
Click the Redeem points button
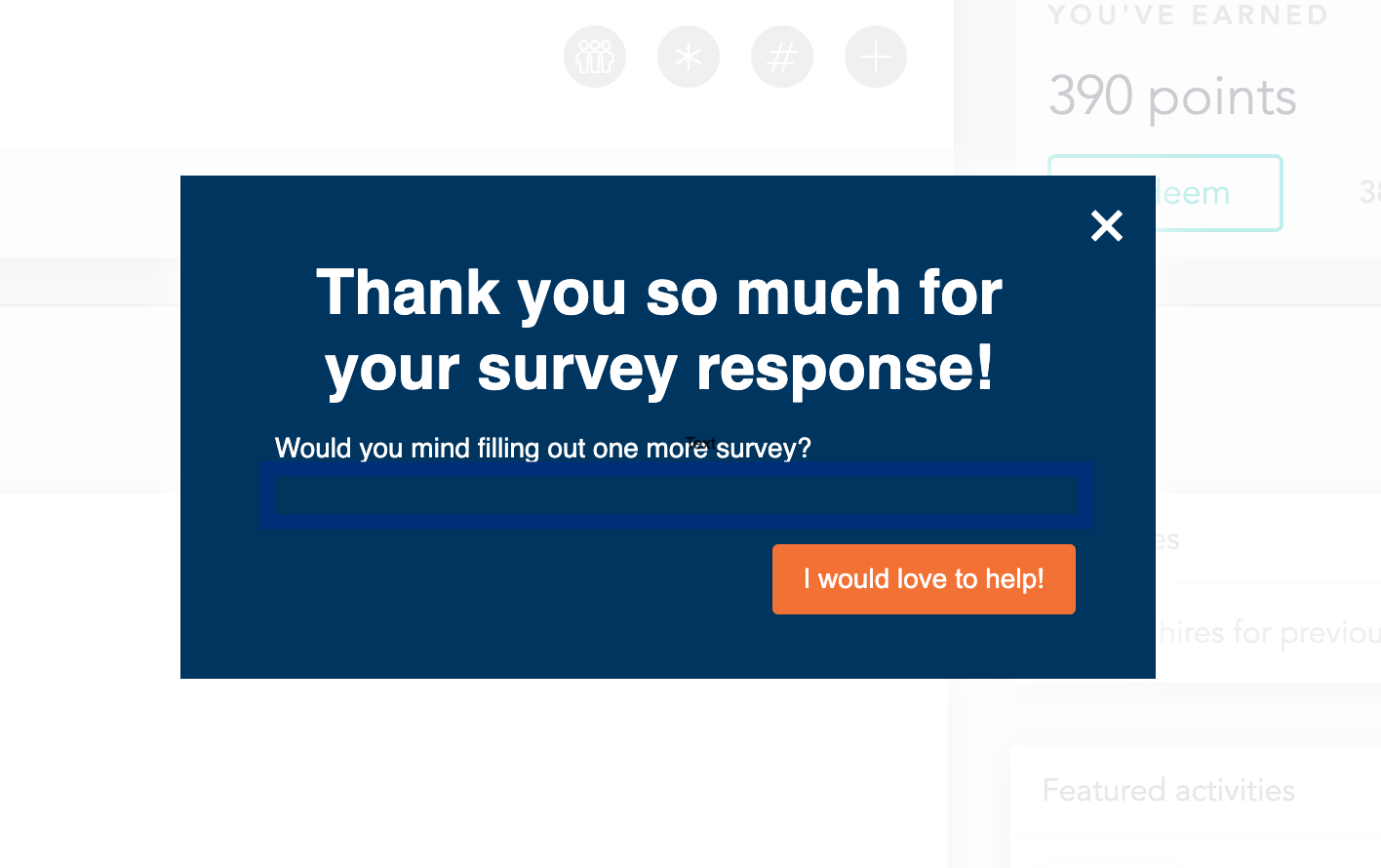pyautogui.click(x=1219, y=193)
